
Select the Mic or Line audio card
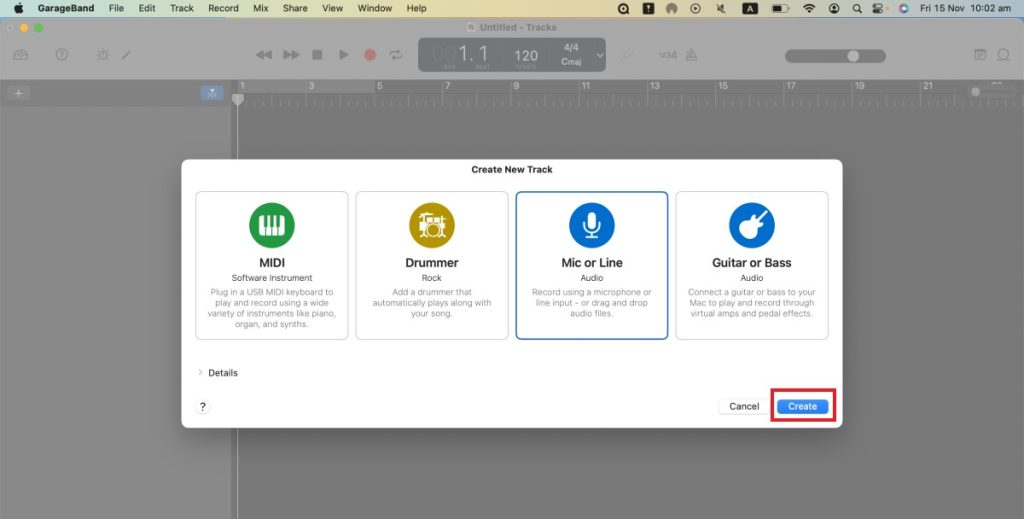[x=592, y=265]
